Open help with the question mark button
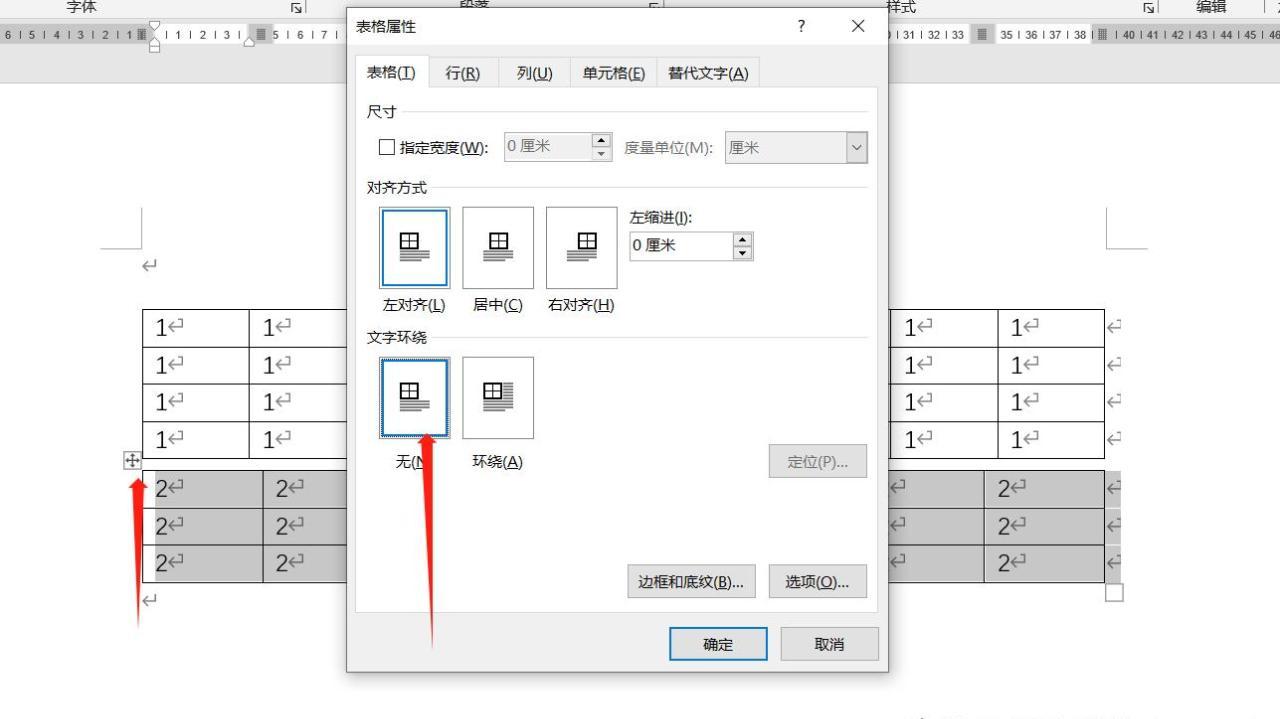This screenshot has width=1280, height=719. 802,27
